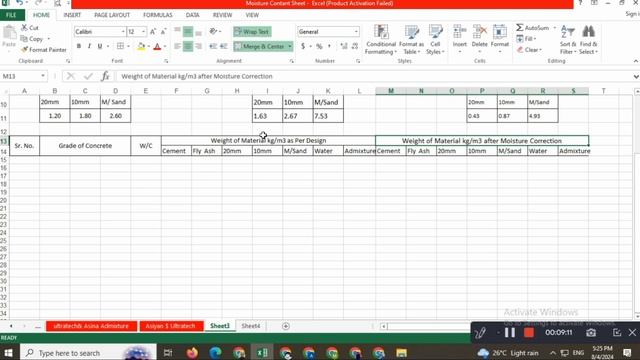Click the Windows Start button
The width and height of the screenshot is (640, 360).
click(8, 353)
